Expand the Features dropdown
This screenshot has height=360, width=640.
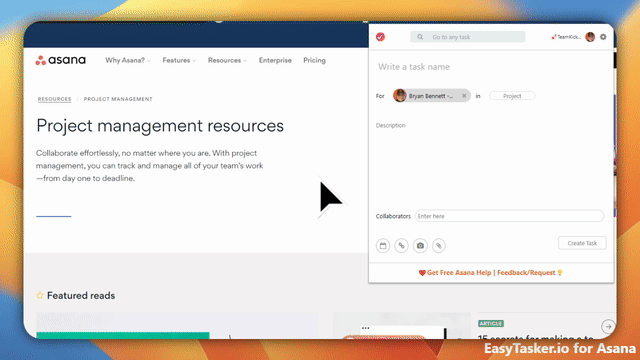point(179,60)
